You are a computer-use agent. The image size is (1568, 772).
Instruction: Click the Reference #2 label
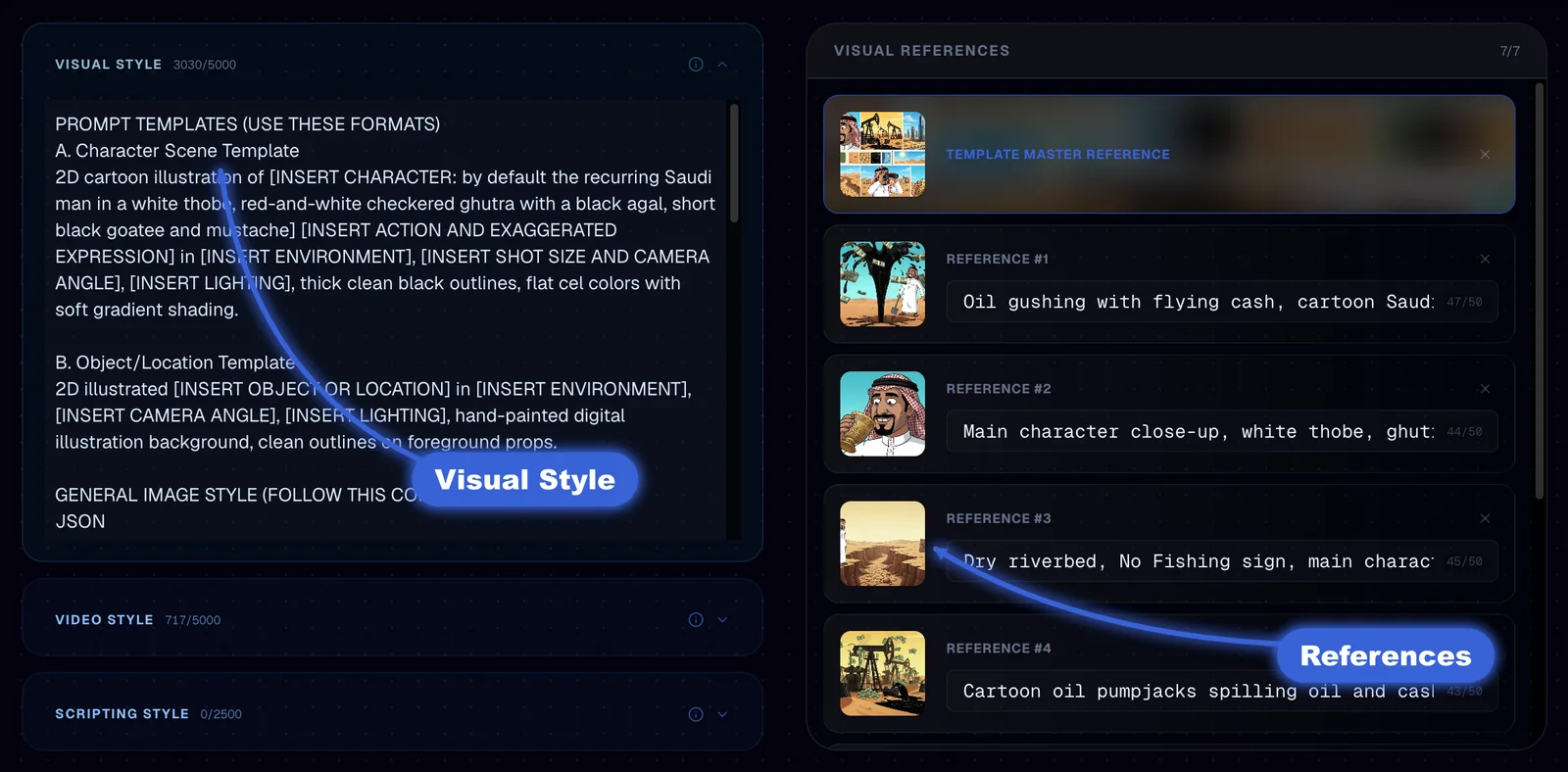[x=999, y=389]
